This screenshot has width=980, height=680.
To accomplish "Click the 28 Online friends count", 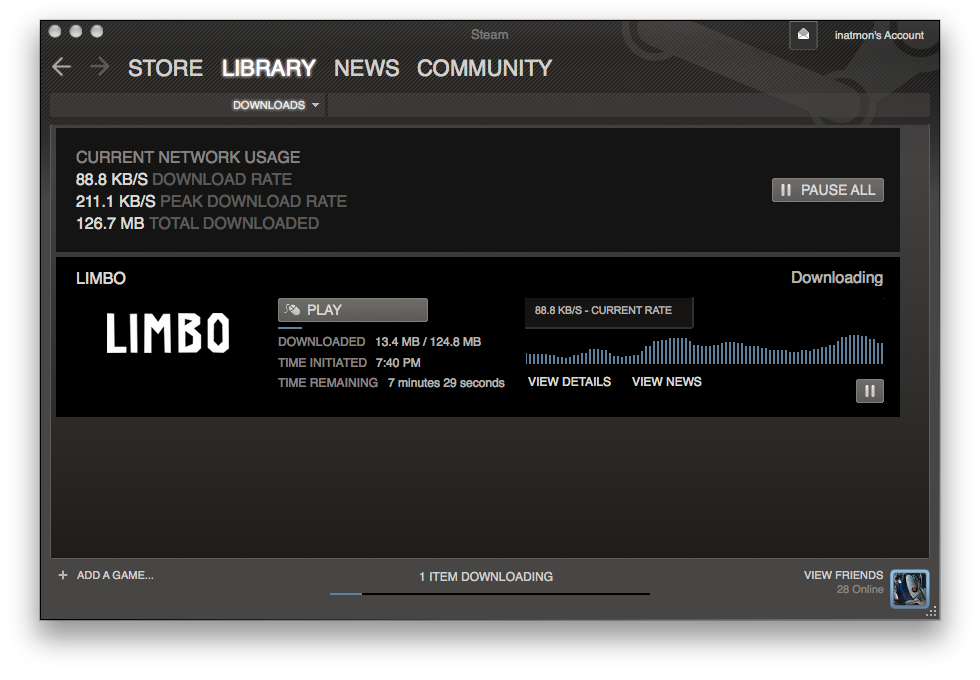I will tap(860, 589).
